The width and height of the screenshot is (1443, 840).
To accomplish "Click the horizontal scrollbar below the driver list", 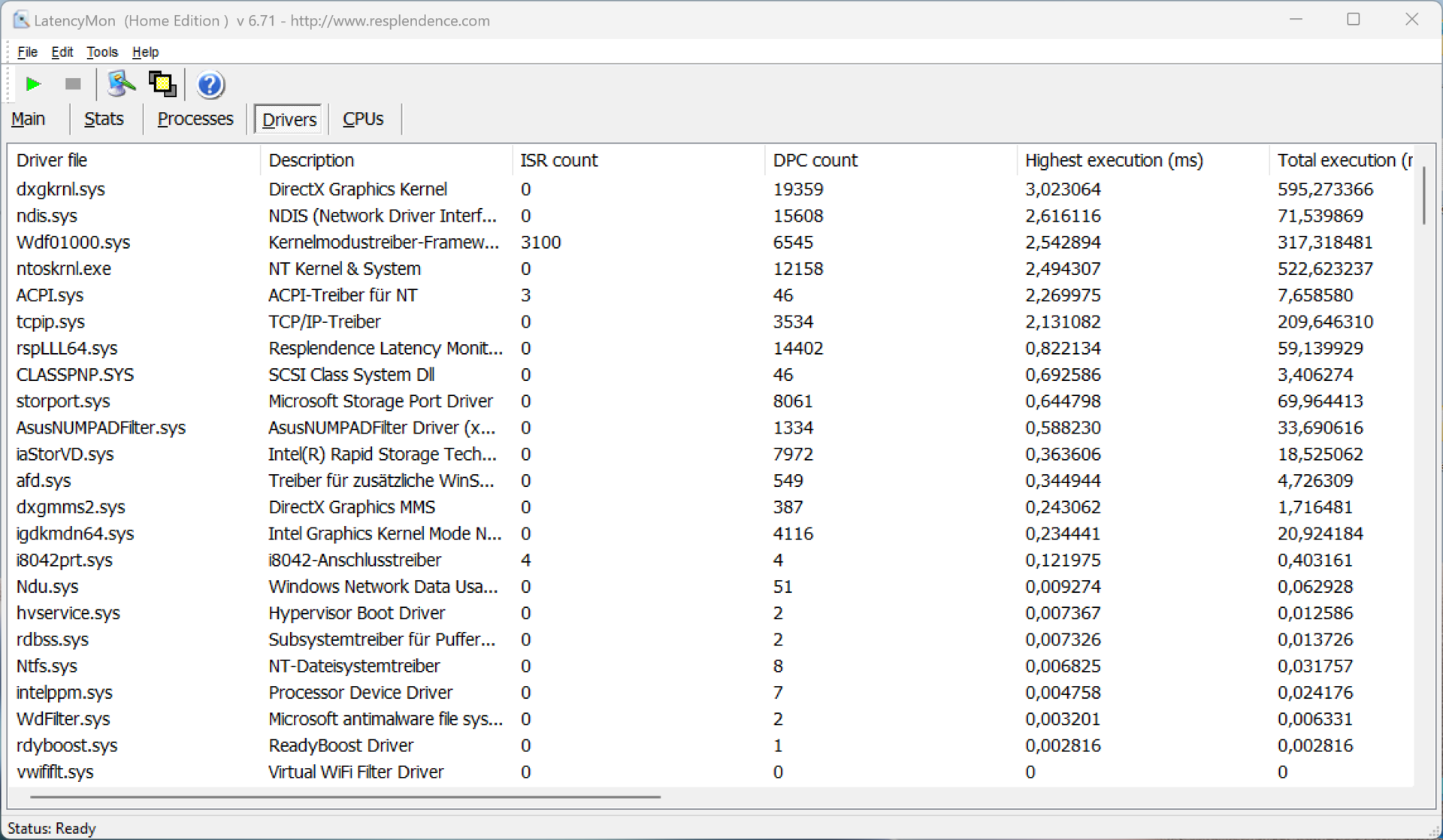I will click(346, 796).
